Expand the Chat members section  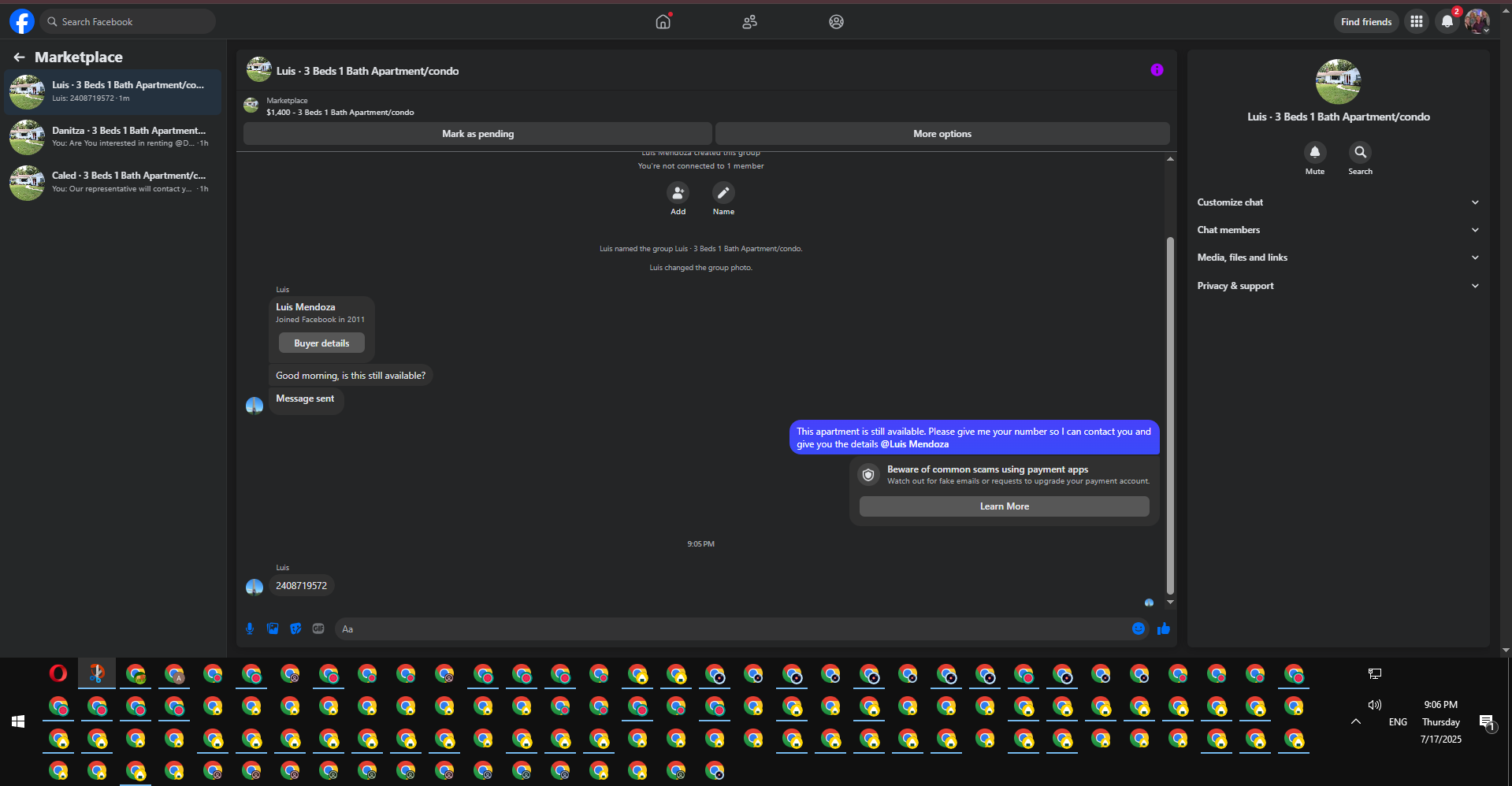1338,230
